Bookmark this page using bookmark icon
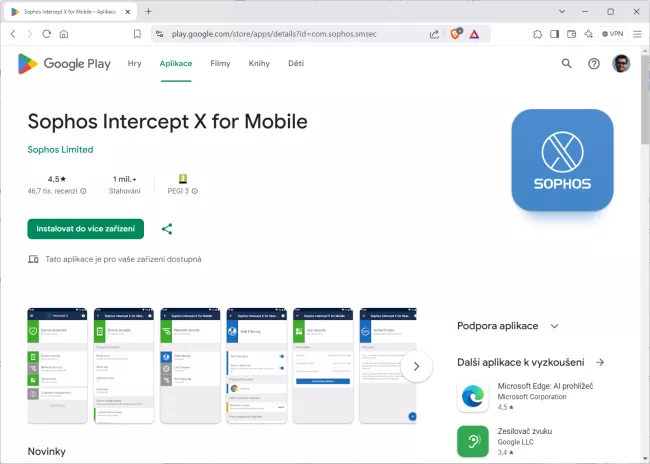This screenshot has width=650, height=464. [137, 33]
